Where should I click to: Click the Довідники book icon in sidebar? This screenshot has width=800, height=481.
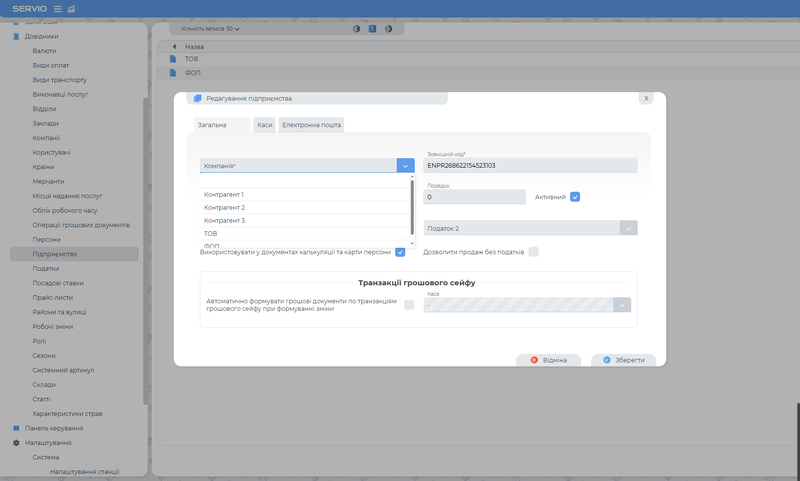(x=16, y=36)
